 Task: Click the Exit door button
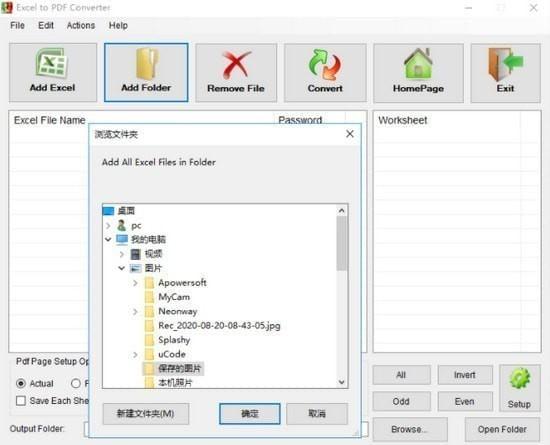[x=505, y=73]
